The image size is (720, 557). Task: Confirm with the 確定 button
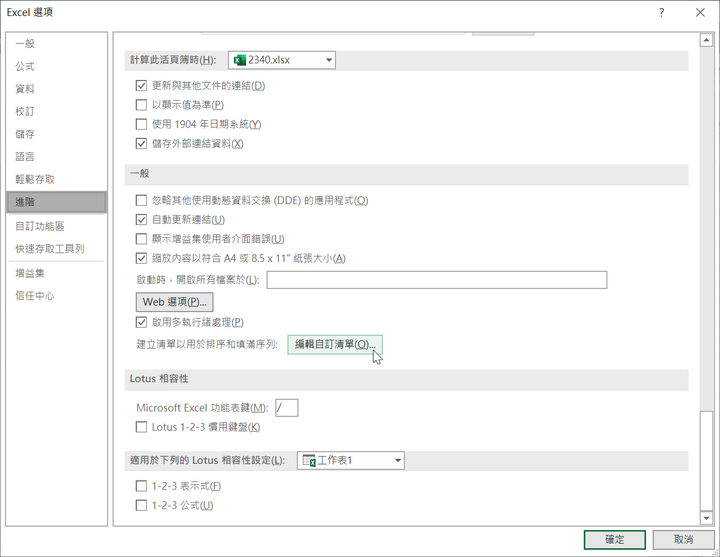615,540
